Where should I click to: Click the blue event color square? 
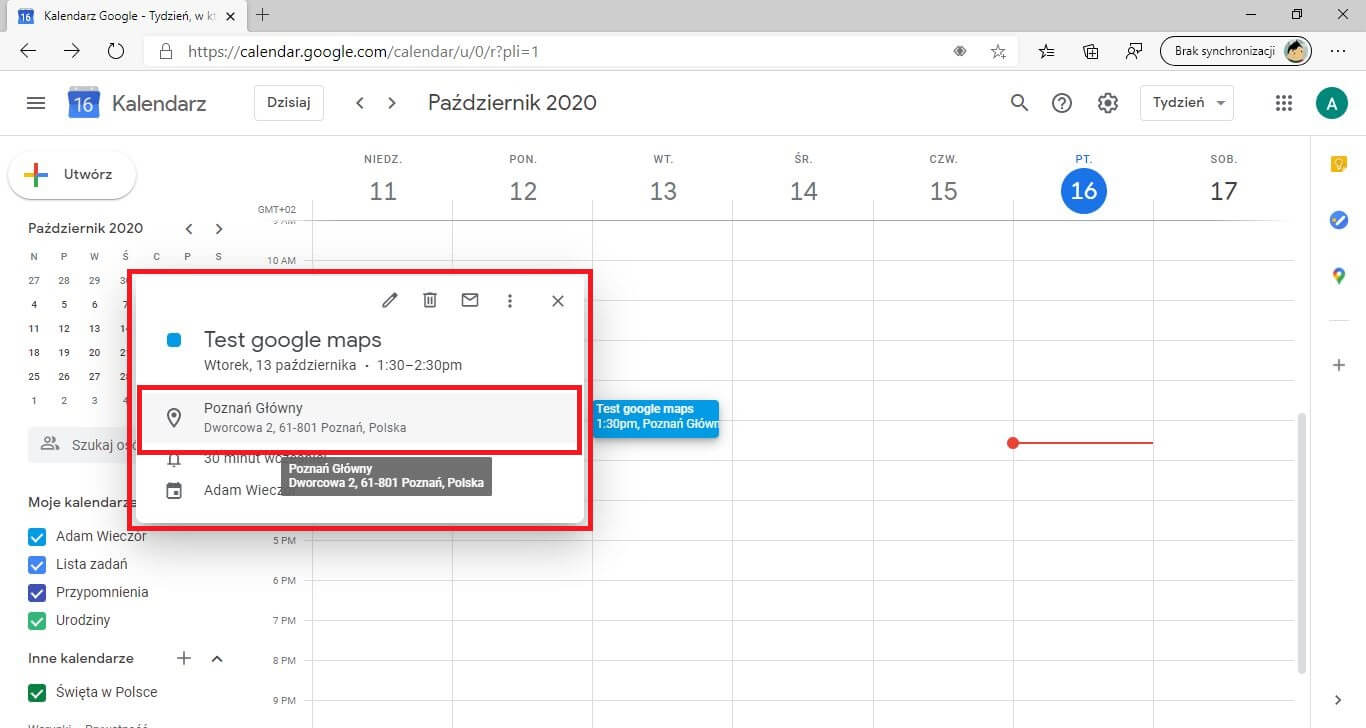174,341
